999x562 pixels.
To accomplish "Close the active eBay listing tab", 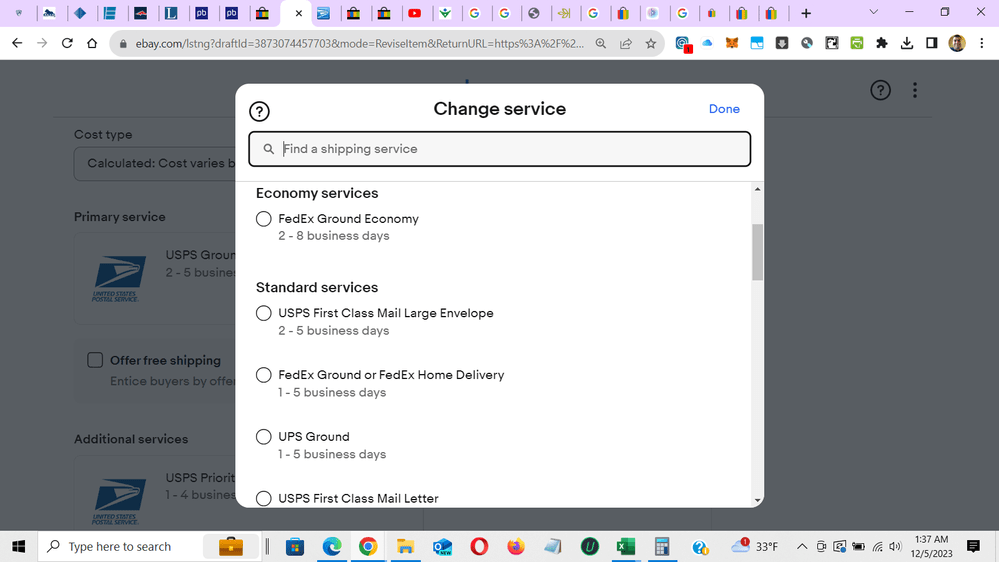I will (299, 13).
